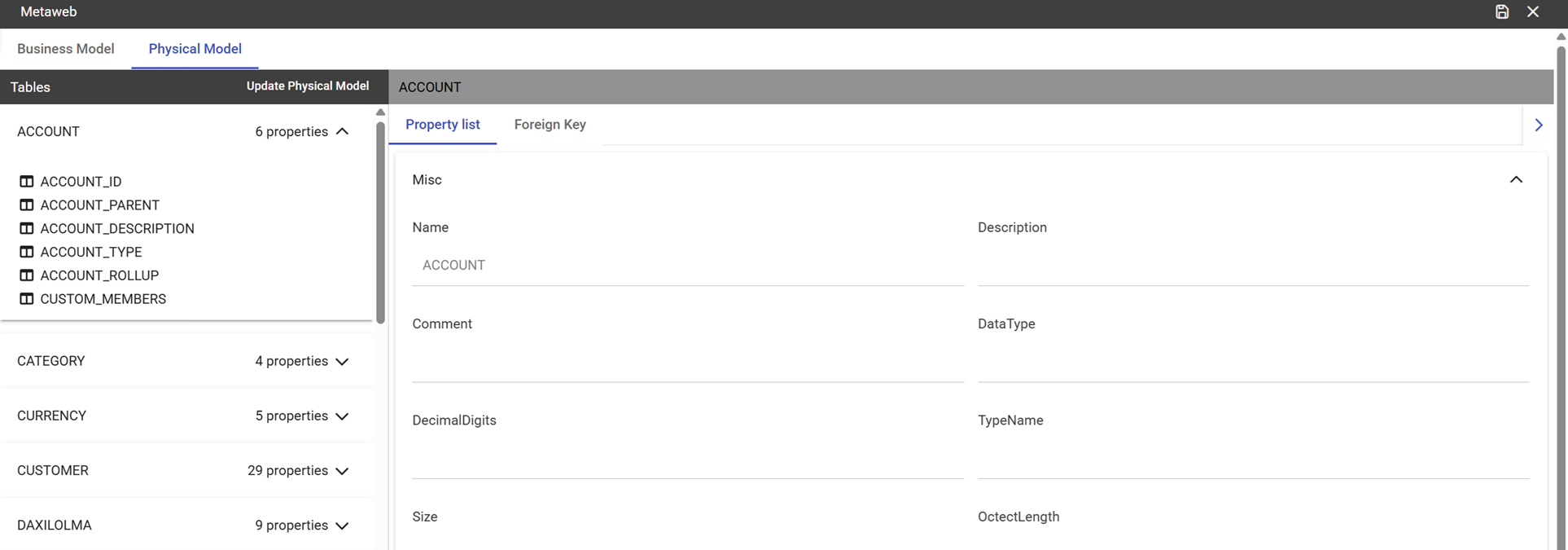
Task: Click the ACCOUNT_TYPE column icon
Action: (27, 252)
